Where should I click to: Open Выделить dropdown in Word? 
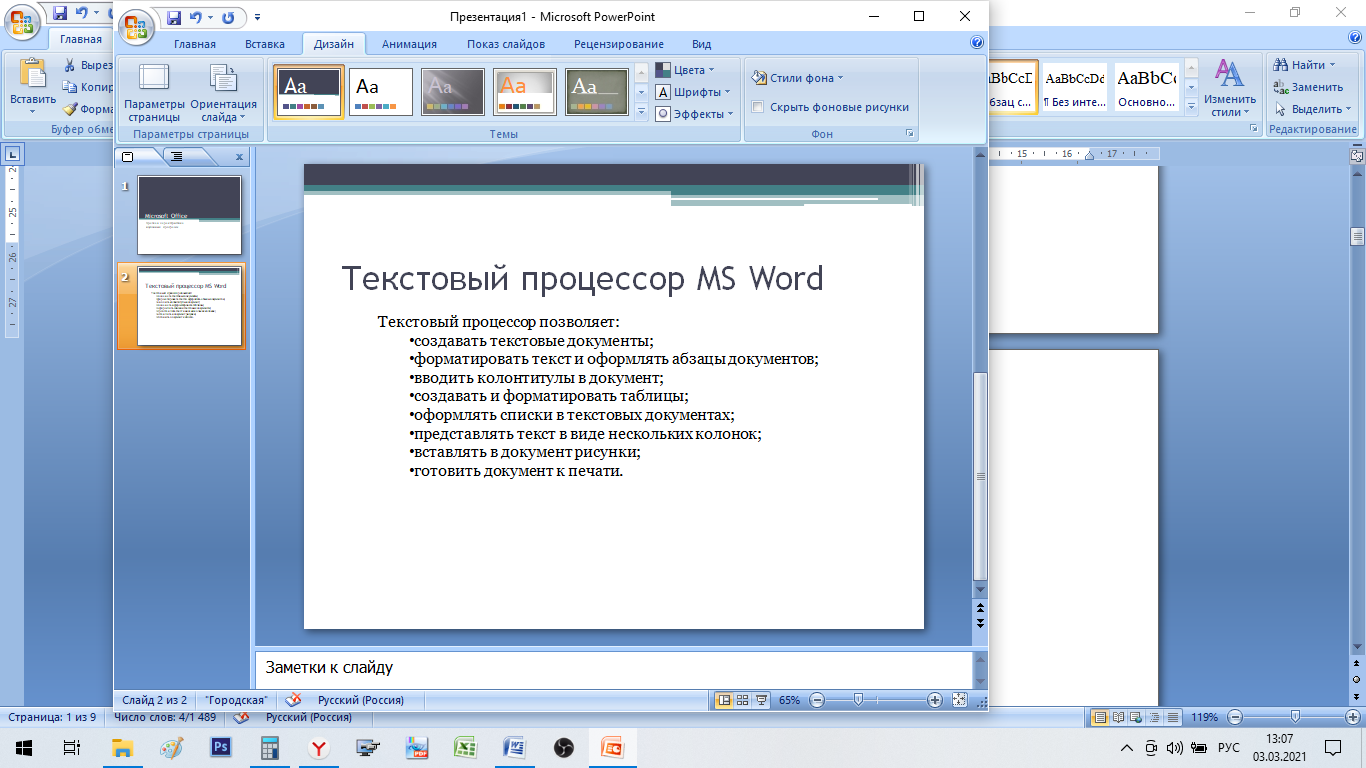(1311, 109)
